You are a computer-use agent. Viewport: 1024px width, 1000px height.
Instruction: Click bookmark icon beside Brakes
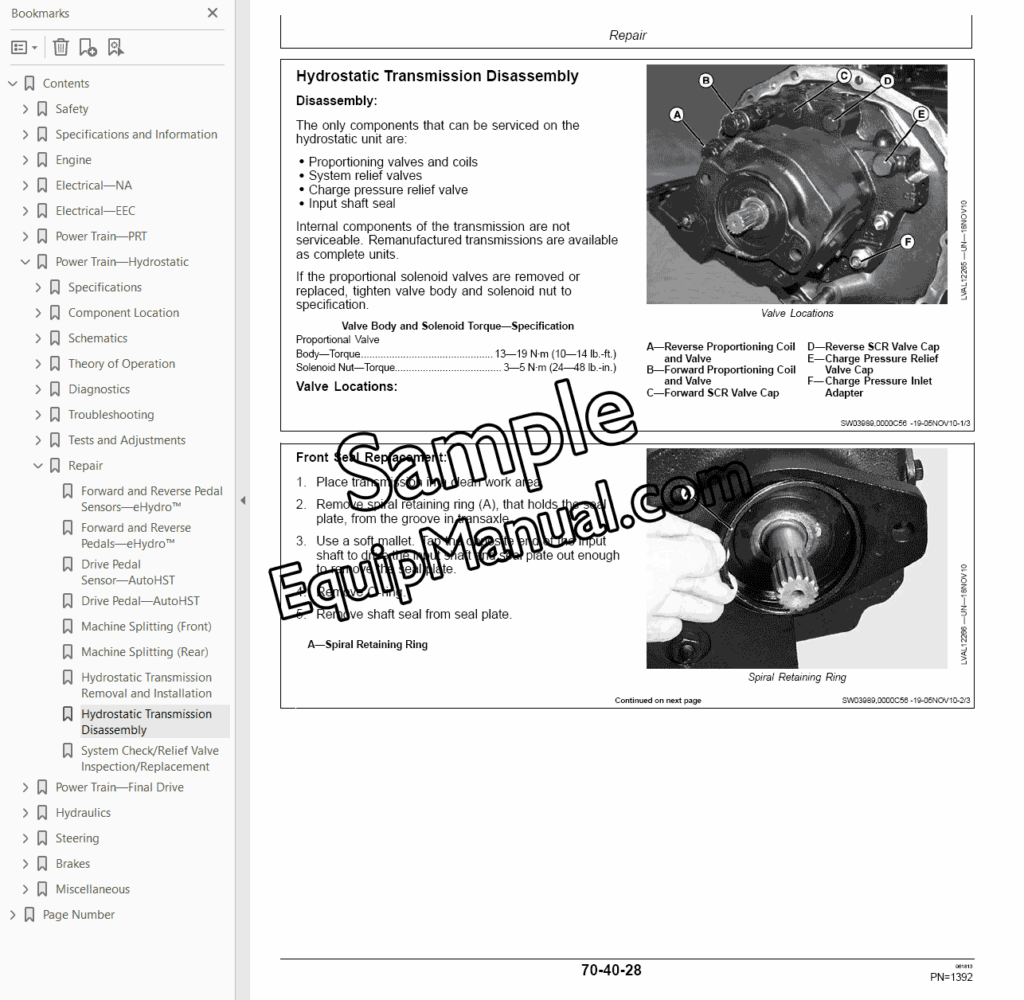click(42, 864)
